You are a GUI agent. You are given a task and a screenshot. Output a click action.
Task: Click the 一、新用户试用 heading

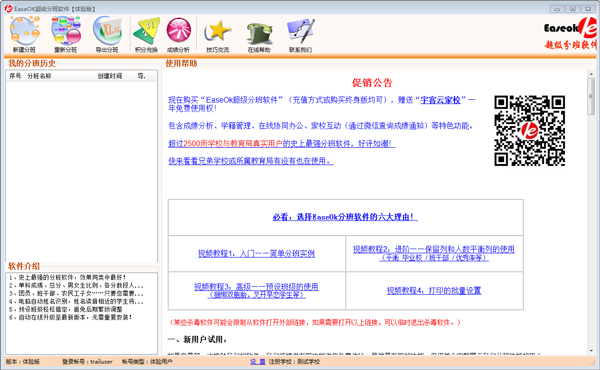[197, 340]
